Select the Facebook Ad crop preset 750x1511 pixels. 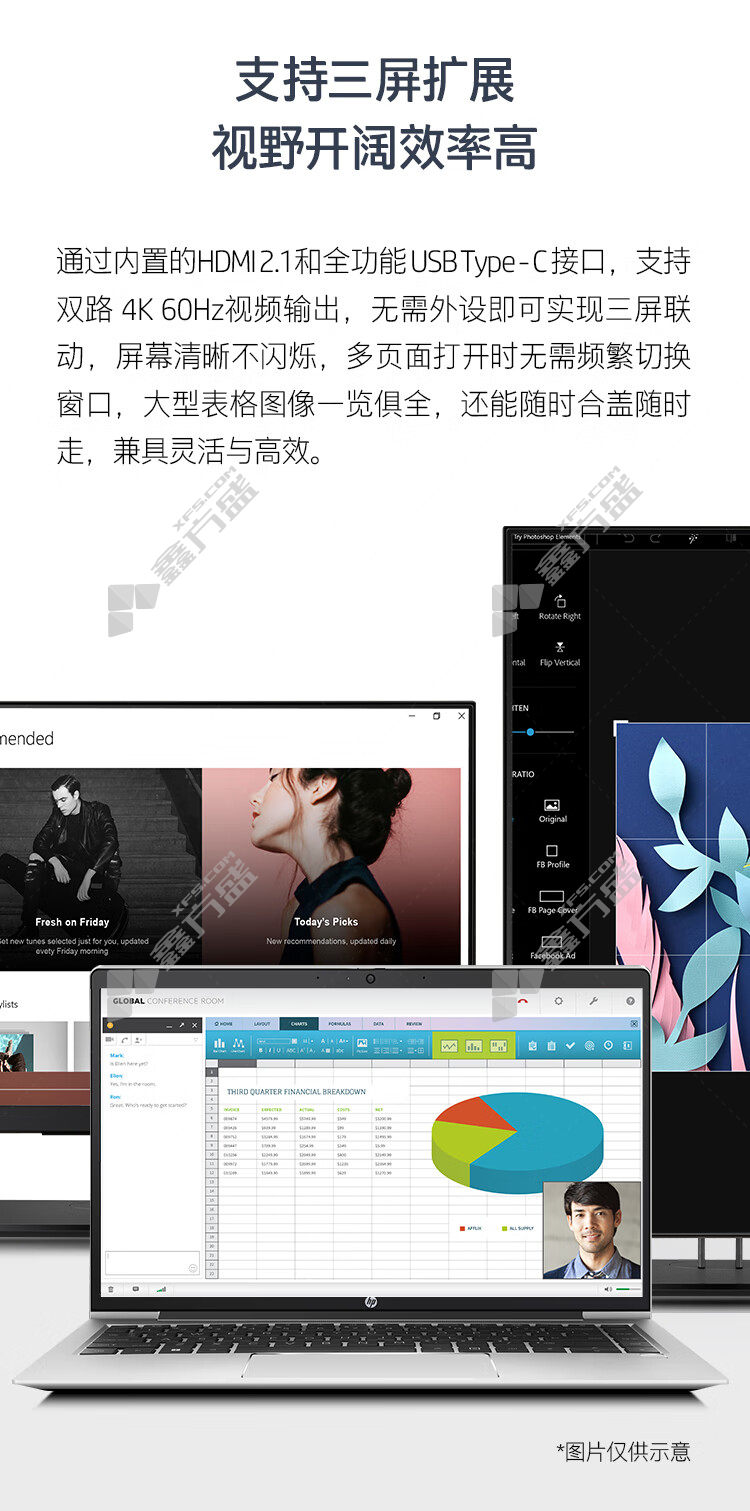[552, 942]
